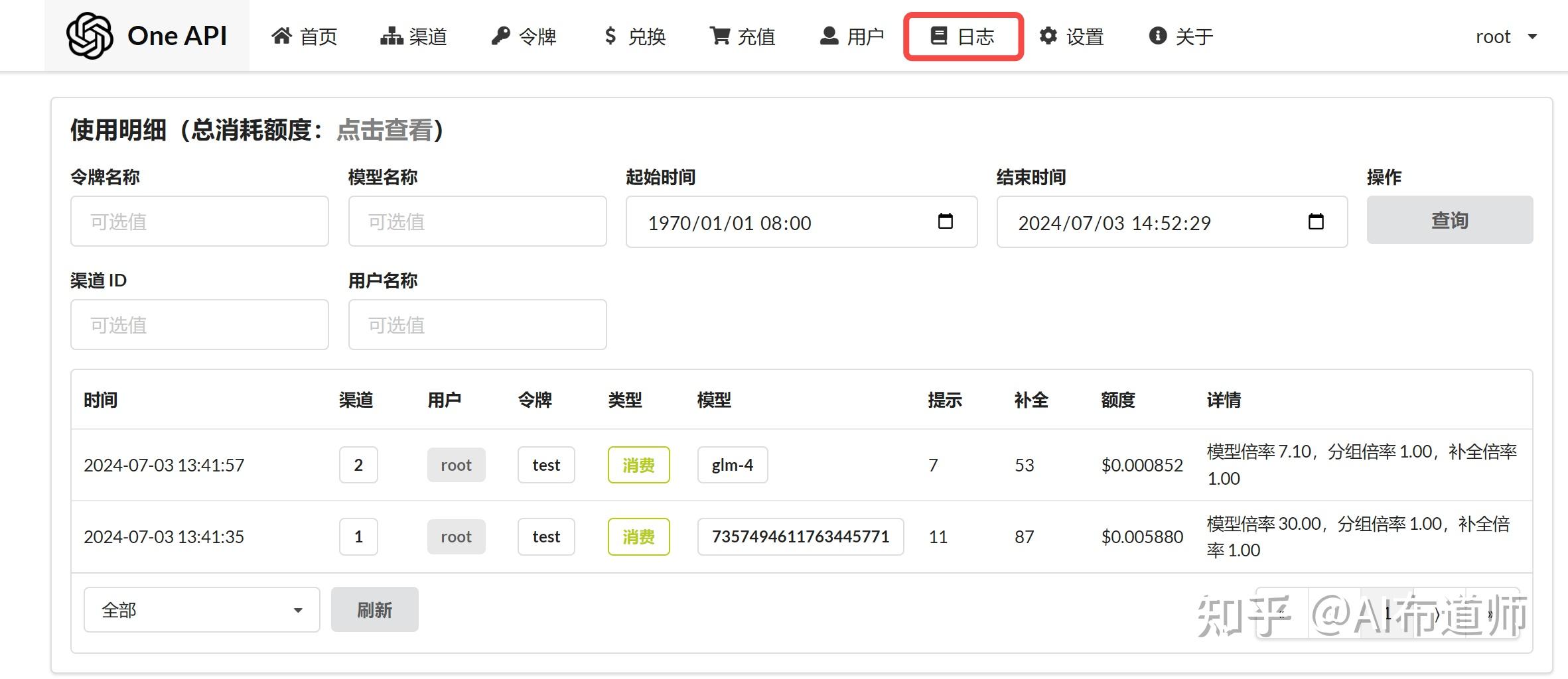Image resolution: width=1568 pixels, height=679 pixels.
Task: Click the 设置 gear icon
Action: (1047, 36)
